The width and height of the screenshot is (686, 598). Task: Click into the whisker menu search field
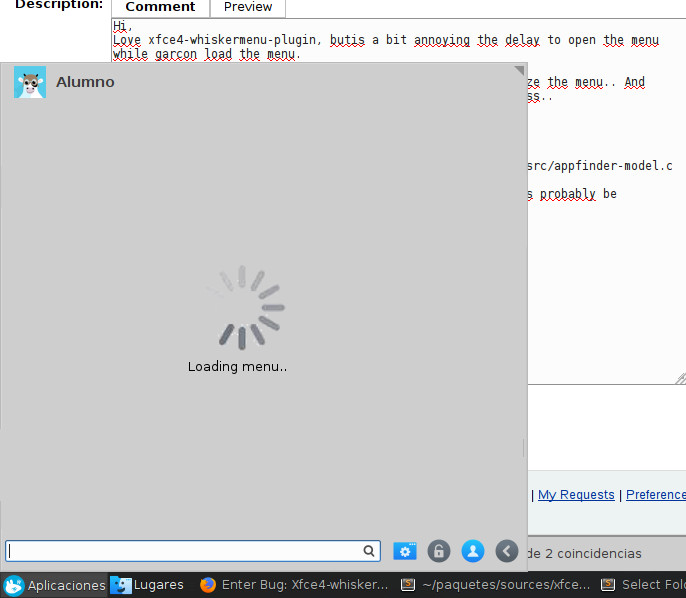tap(185, 551)
